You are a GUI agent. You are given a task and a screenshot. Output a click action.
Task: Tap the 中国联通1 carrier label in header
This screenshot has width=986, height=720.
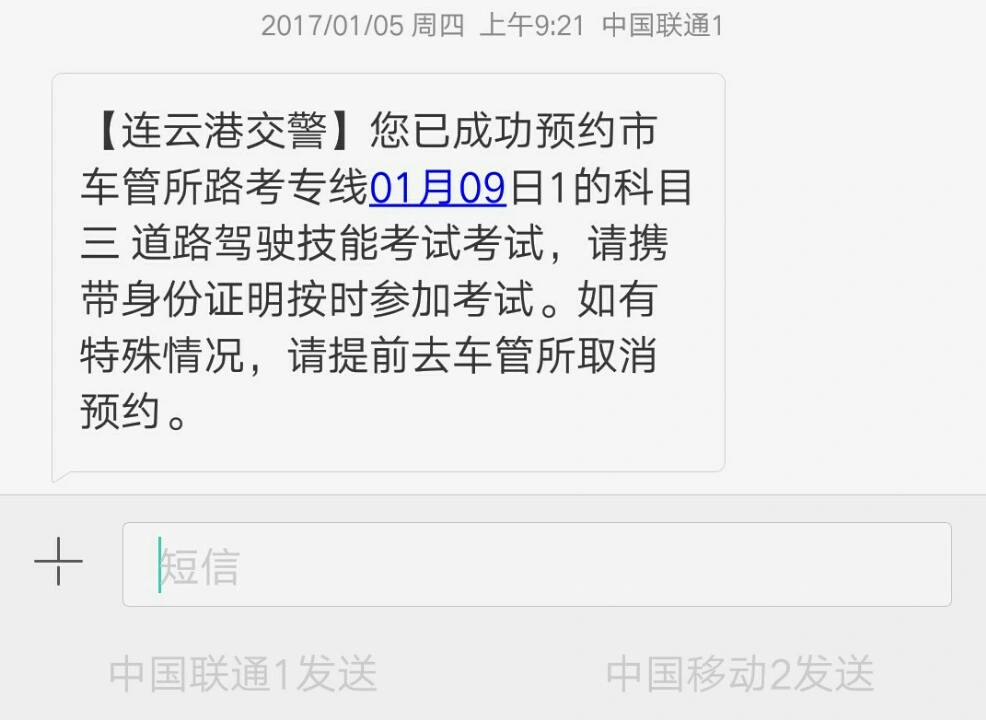pyautogui.click(x=663, y=26)
